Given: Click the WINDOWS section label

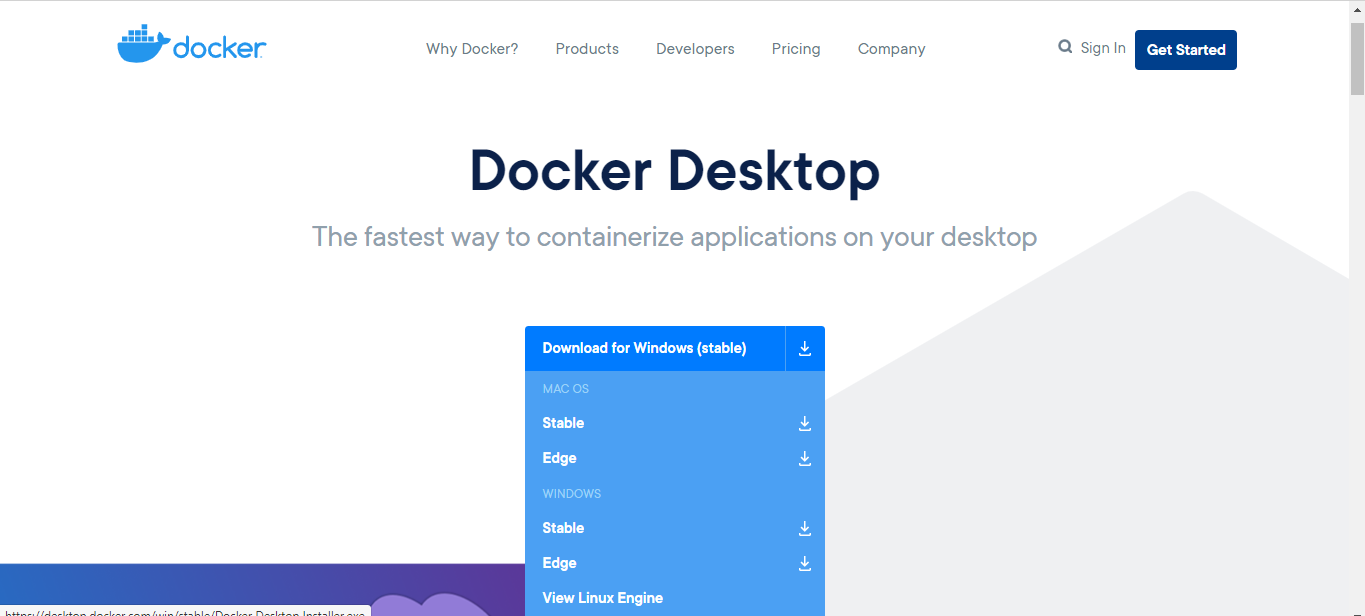Looking at the screenshot, I should pyautogui.click(x=572, y=494).
